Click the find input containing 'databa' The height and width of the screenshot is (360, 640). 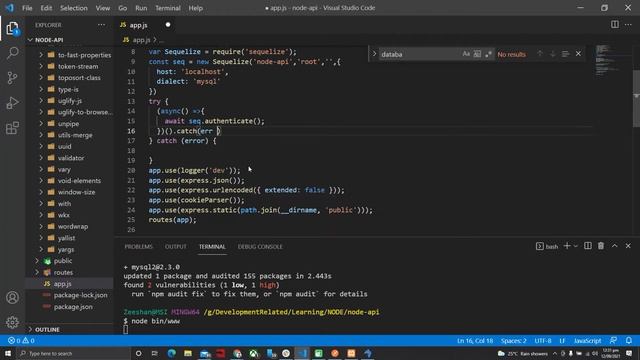[418, 54]
